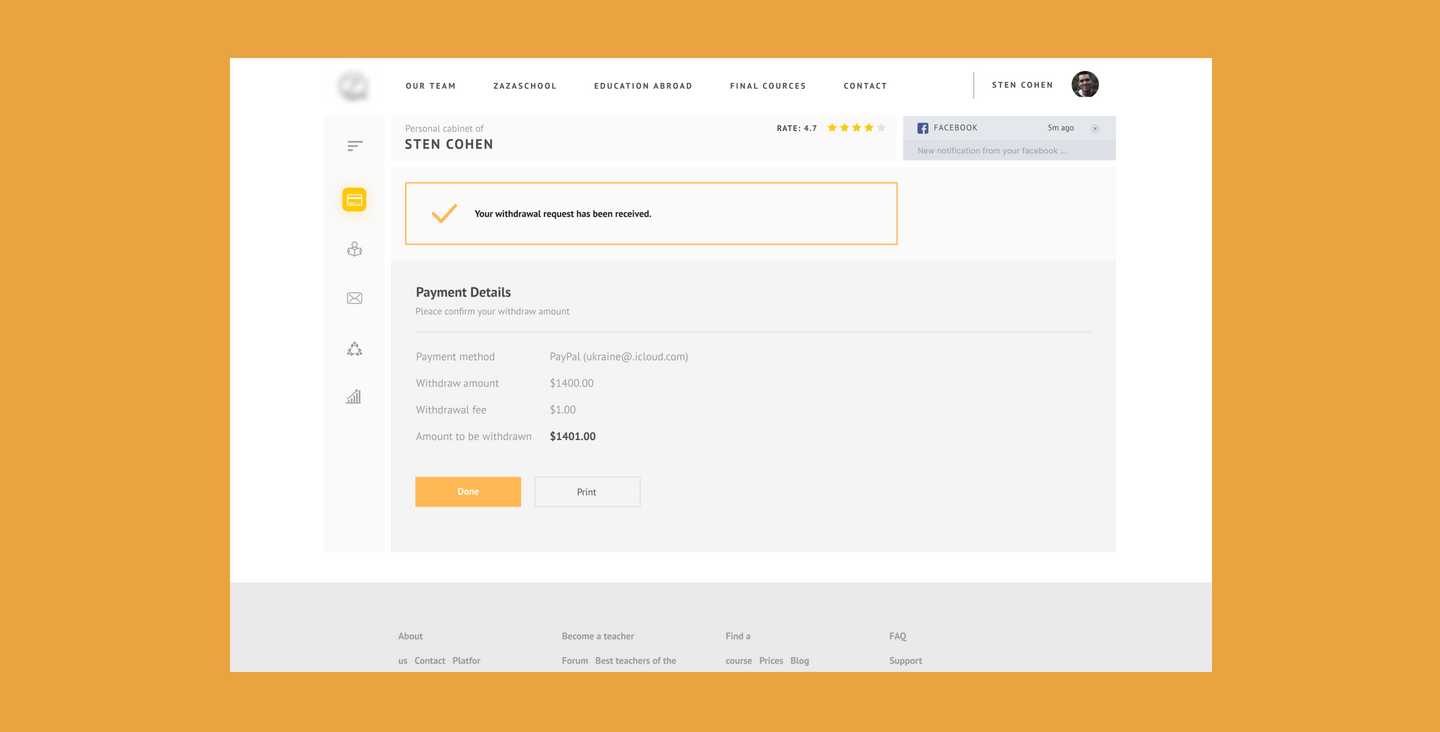Open the statistics bar chart icon
Image resolution: width=1440 pixels, height=732 pixels.
[354, 397]
